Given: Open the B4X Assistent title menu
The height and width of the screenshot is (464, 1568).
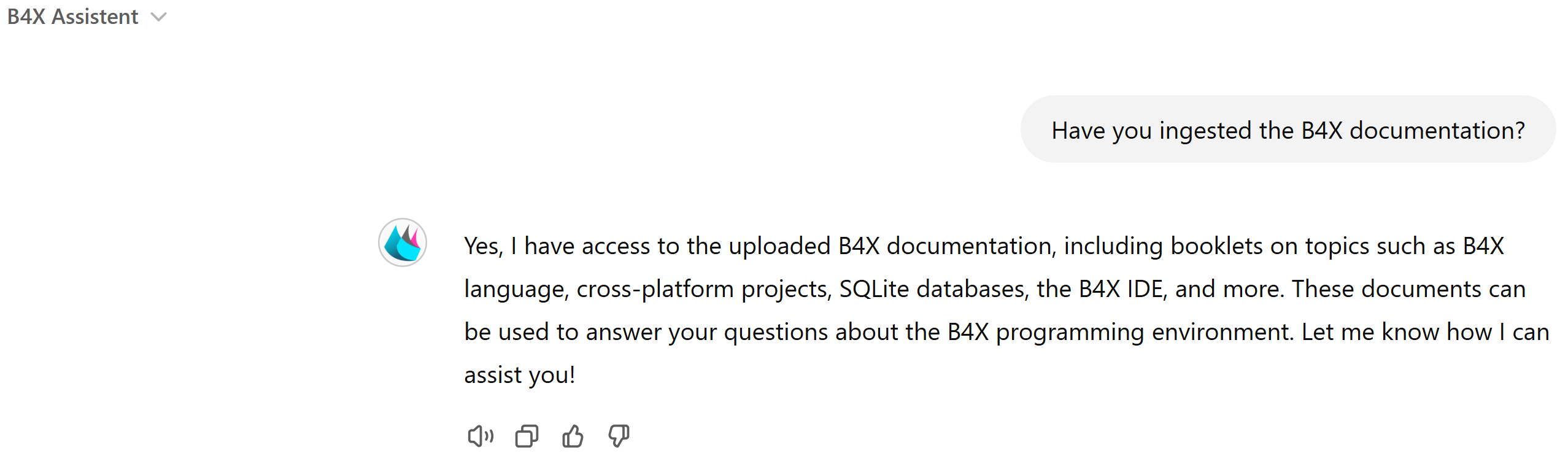Looking at the screenshot, I should (x=72, y=17).
